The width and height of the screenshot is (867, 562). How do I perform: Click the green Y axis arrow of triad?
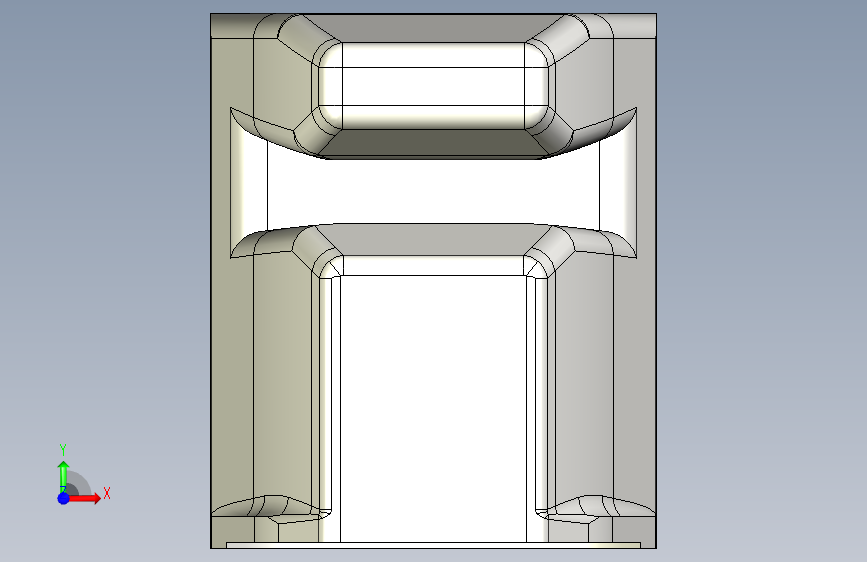64,476
